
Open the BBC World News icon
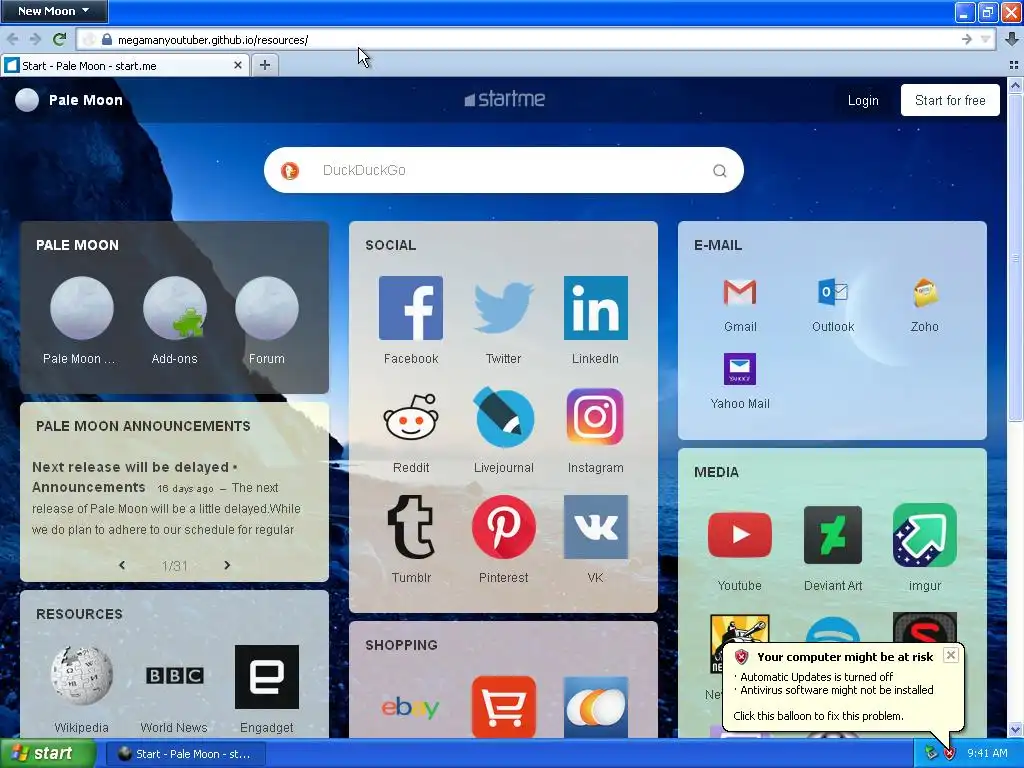pos(174,676)
